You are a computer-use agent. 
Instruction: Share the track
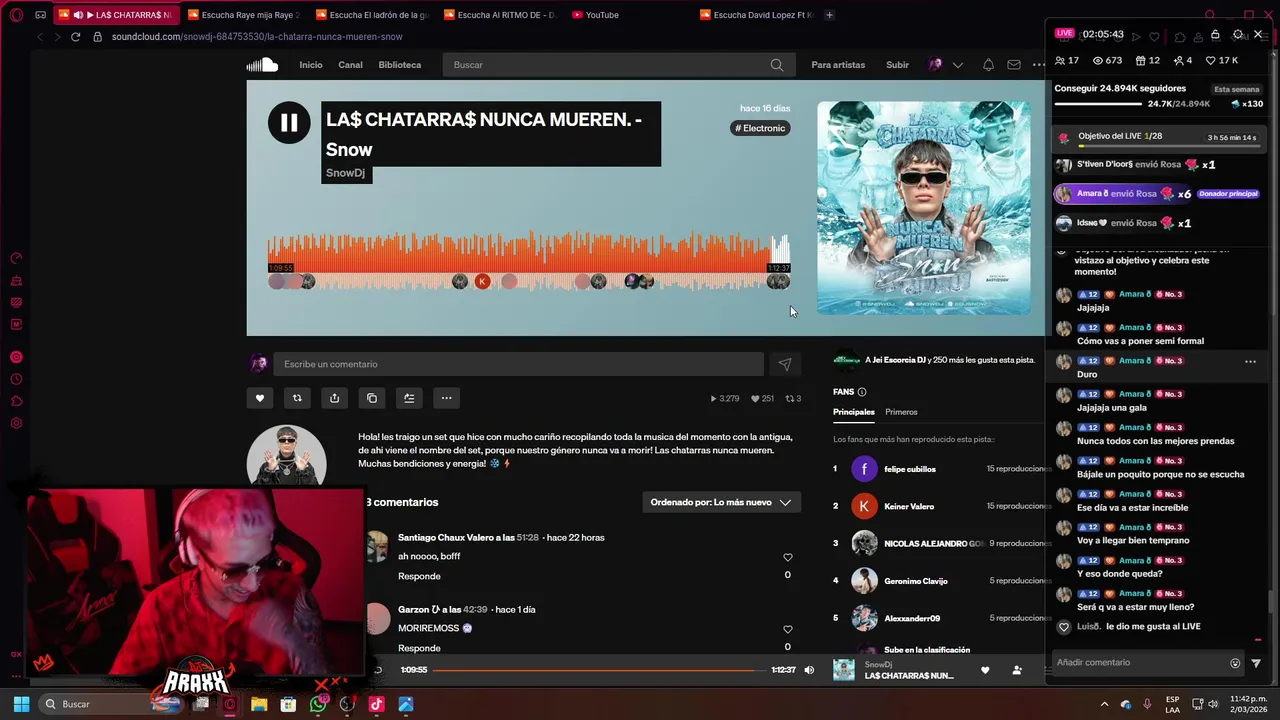pyautogui.click(x=334, y=398)
